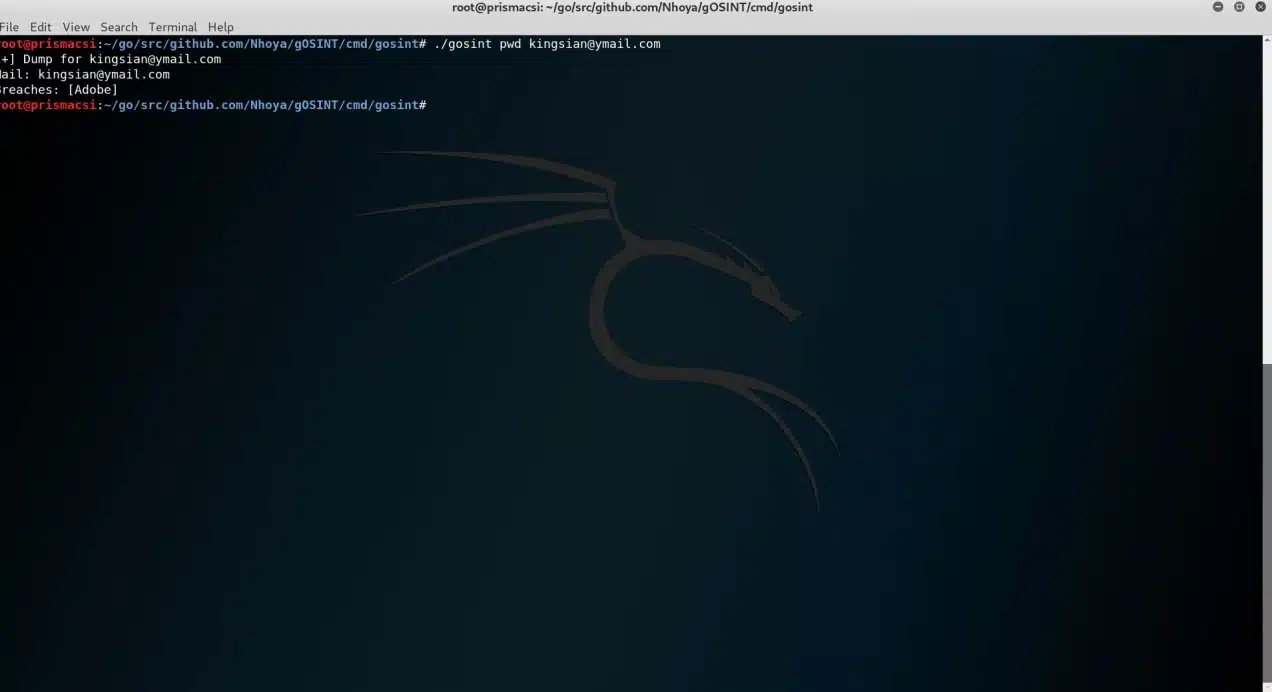Click the './gosint pwd' command text
Screen dimensions: 1272x692
click(x=478, y=44)
